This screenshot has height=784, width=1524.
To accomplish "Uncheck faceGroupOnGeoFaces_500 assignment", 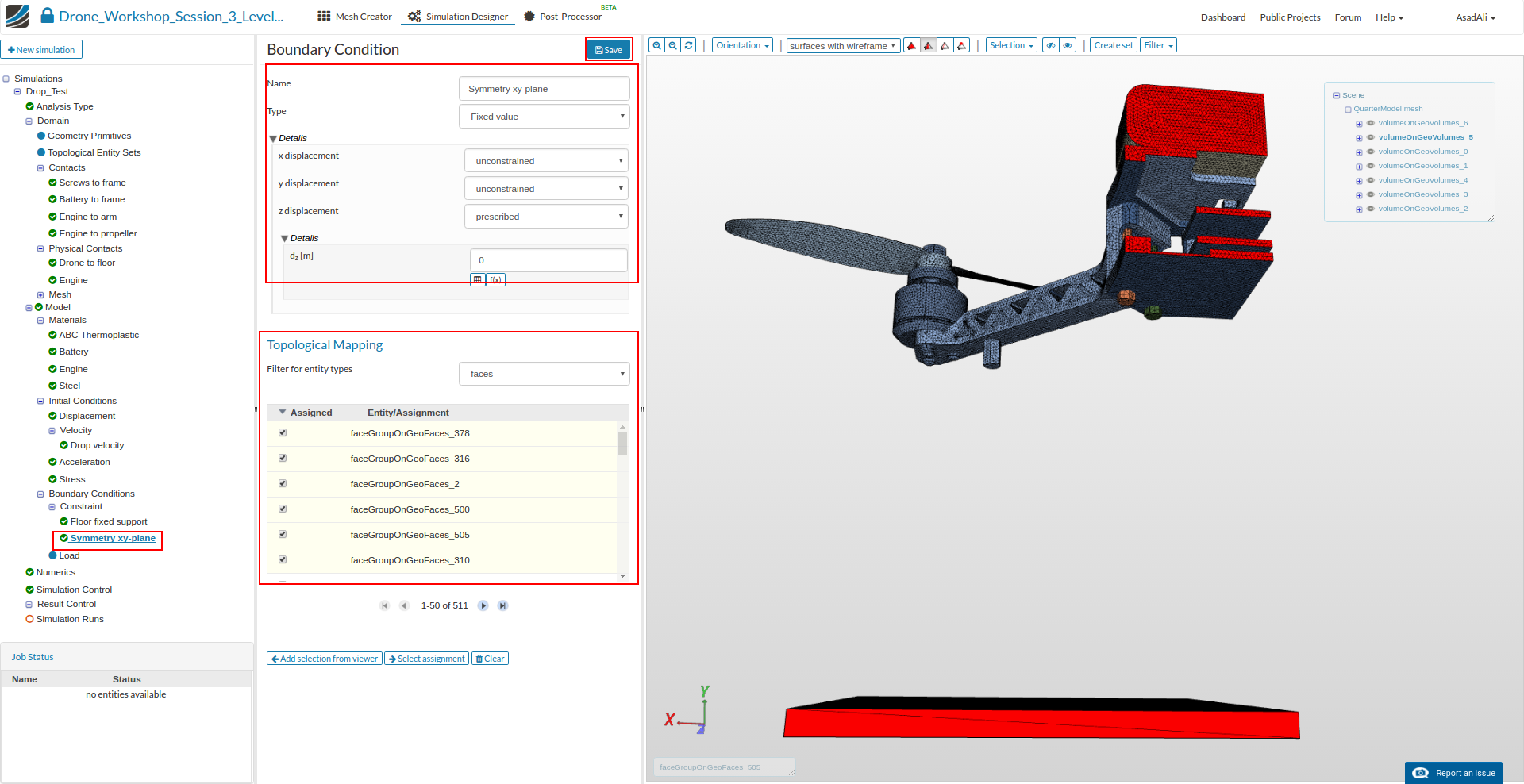I will 283,509.
